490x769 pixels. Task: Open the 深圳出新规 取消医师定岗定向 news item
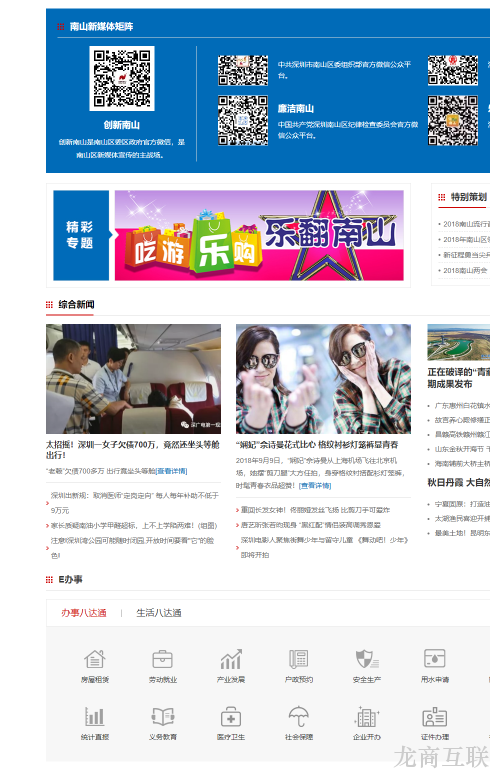pyautogui.click(x=135, y=503)
